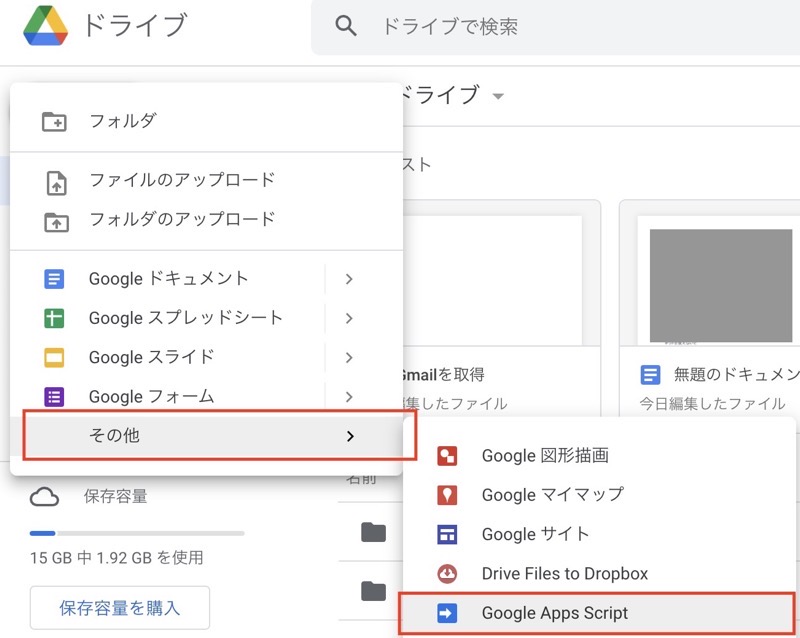Viewport: 800px width, 638px height.
Task: Open the 保存容量 storage link
Action: (x=116, y=497)
